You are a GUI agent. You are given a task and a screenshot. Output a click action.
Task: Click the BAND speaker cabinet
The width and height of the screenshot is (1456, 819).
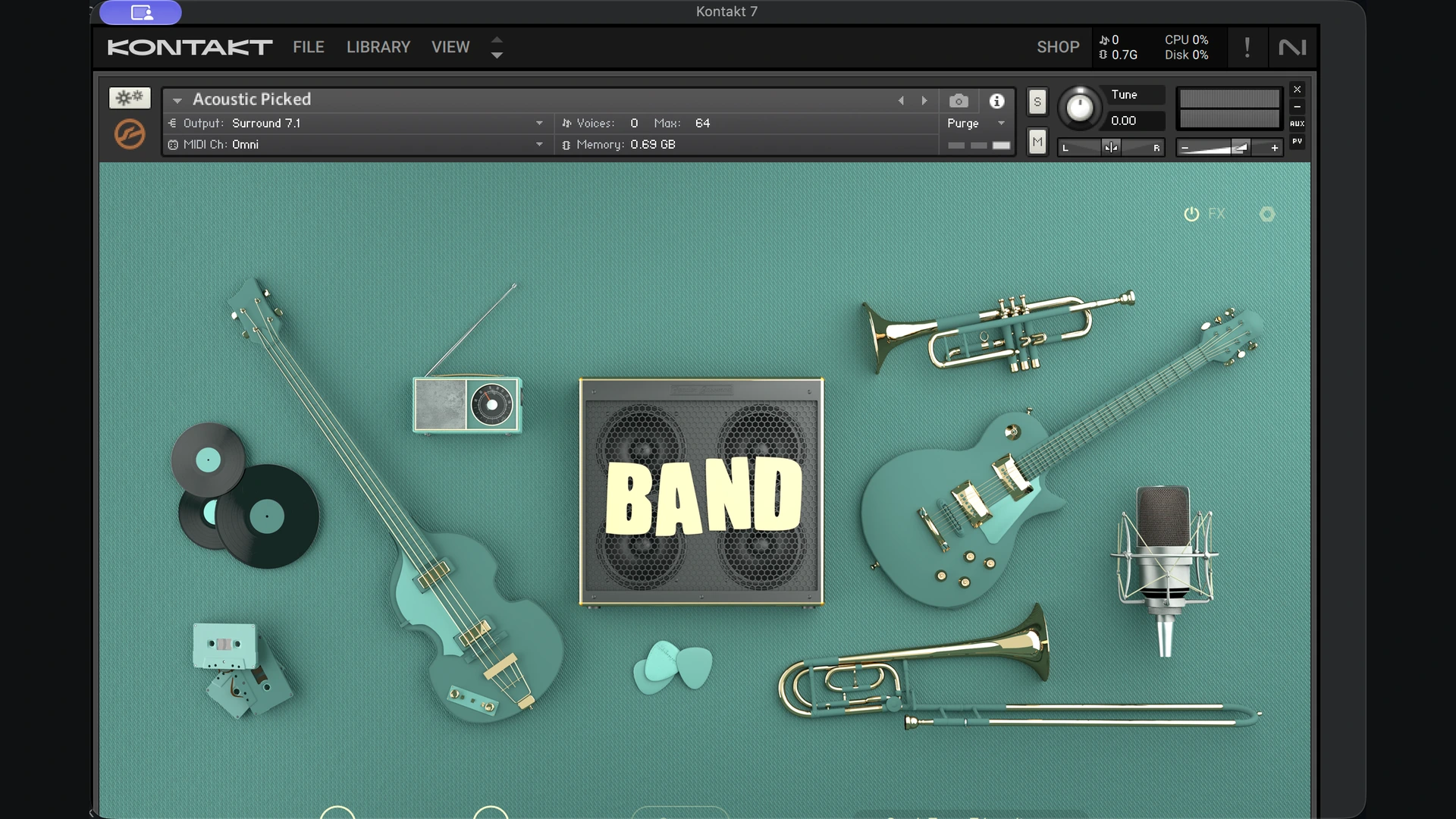[701, 491]
